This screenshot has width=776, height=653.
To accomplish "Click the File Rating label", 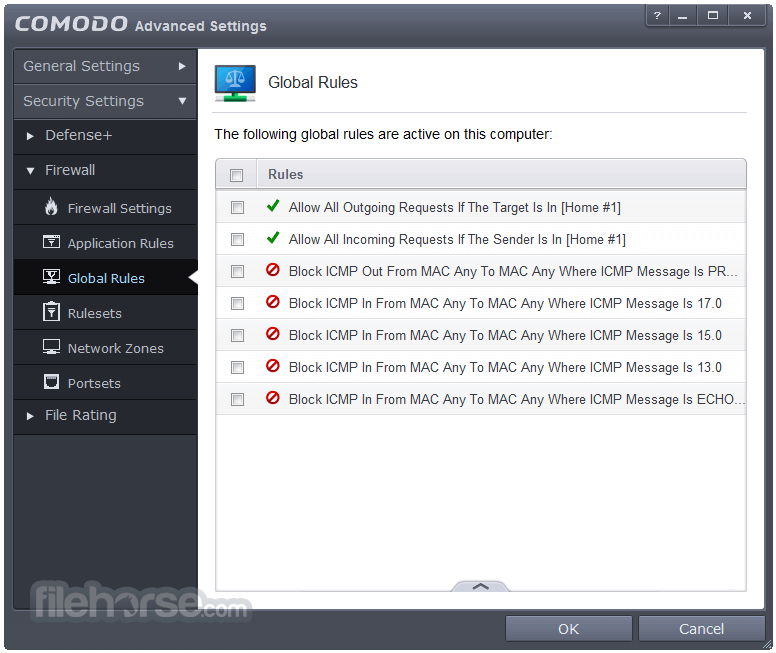I will click(x=81, y=415).
